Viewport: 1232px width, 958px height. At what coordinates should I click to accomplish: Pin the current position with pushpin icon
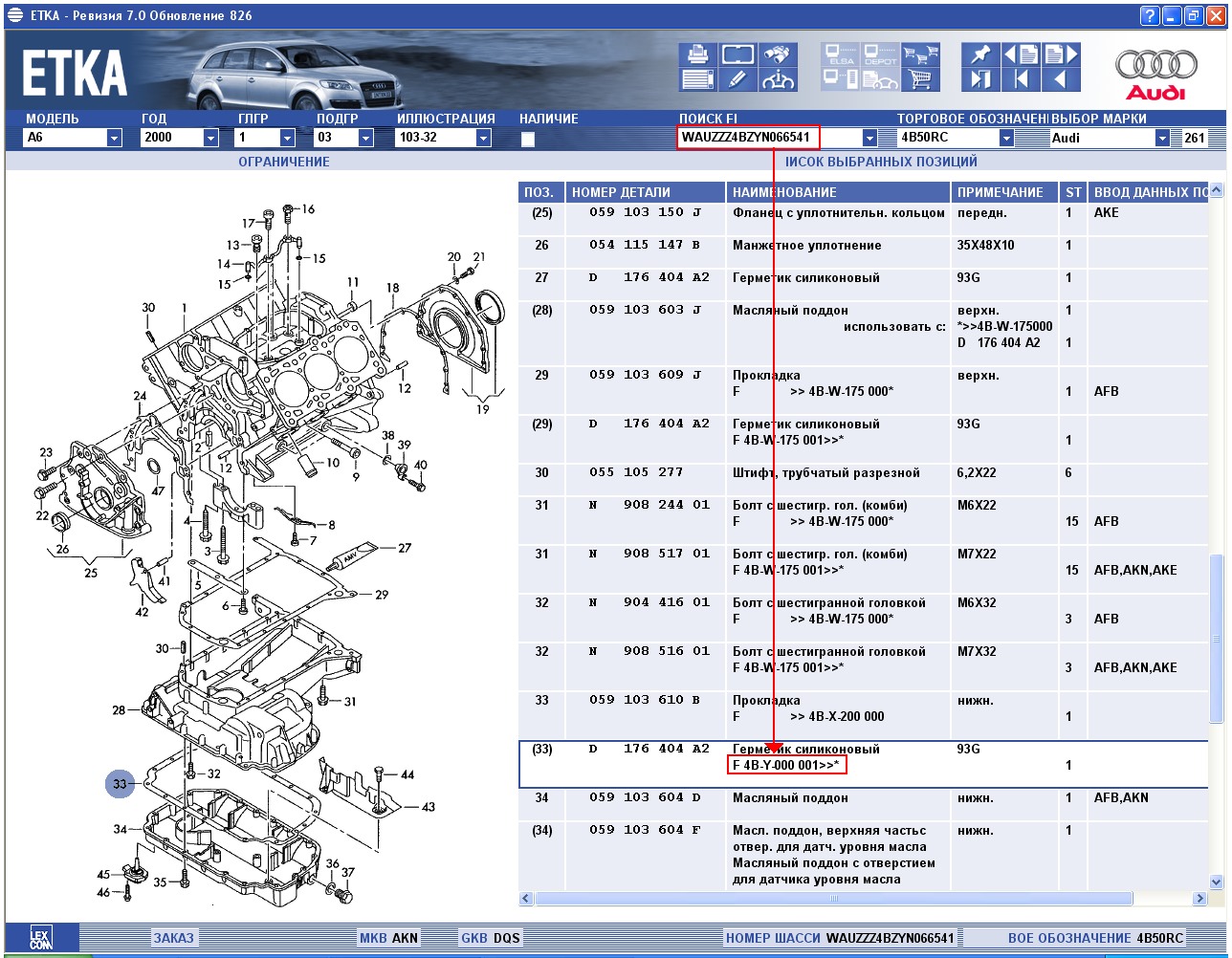980,54
